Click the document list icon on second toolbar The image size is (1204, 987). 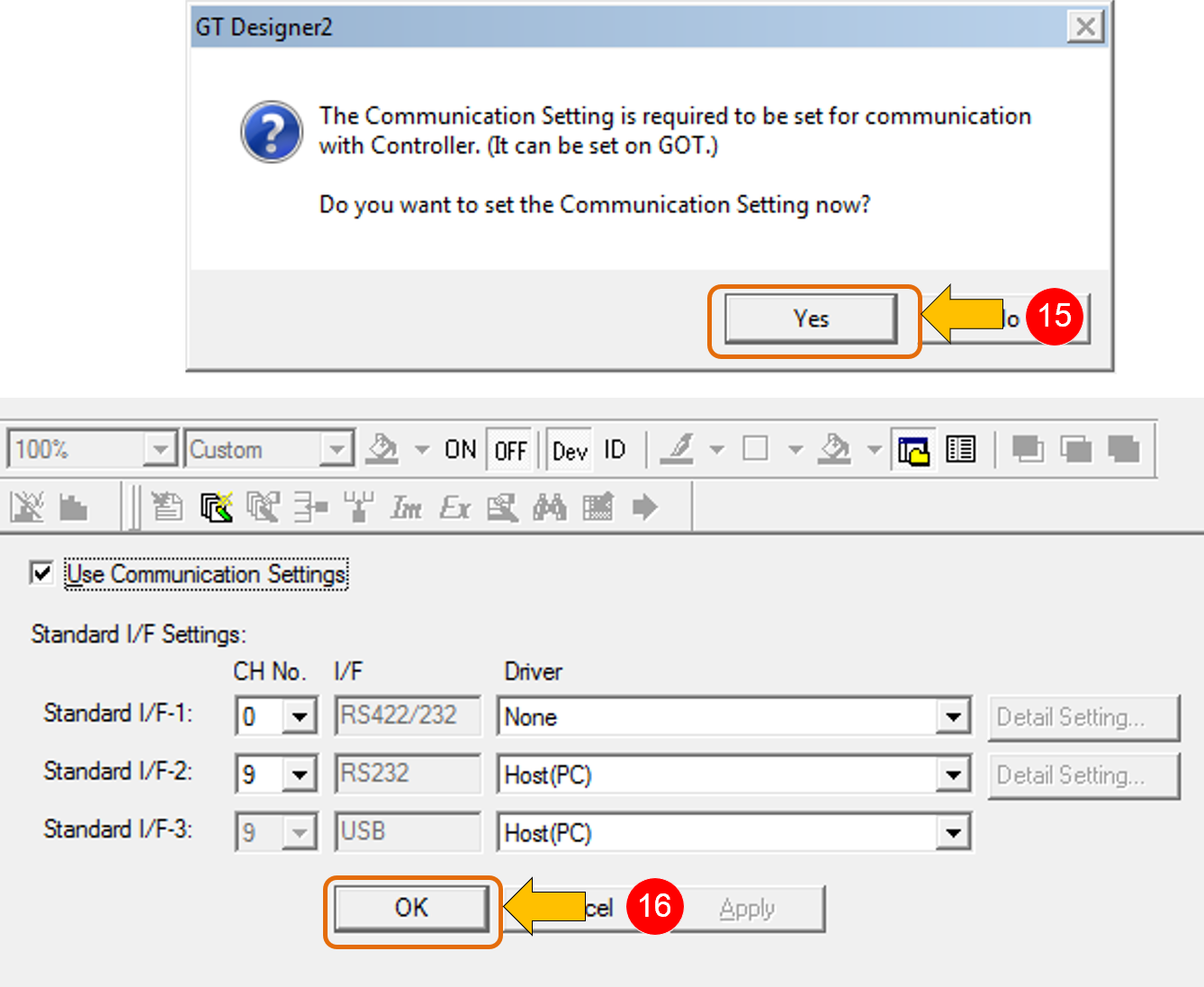166,507
